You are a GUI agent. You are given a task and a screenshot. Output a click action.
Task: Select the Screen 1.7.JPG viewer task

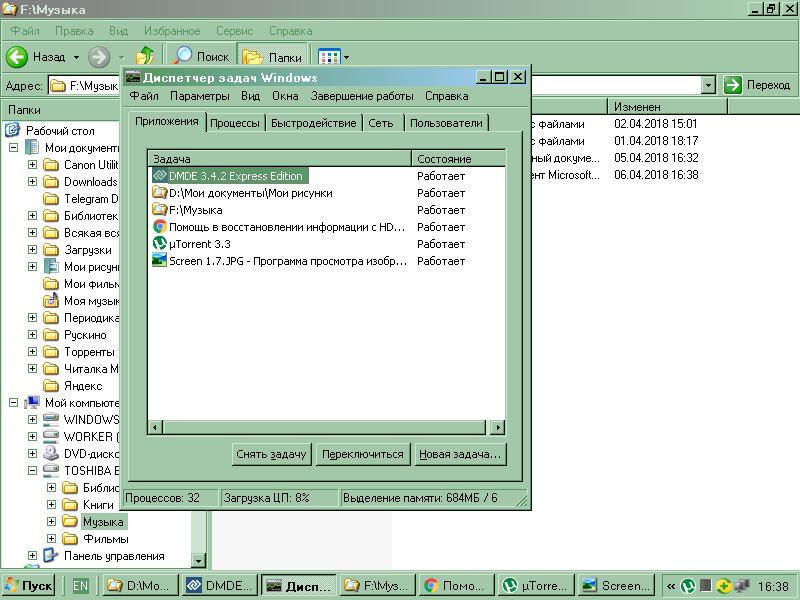pos(287,261)
